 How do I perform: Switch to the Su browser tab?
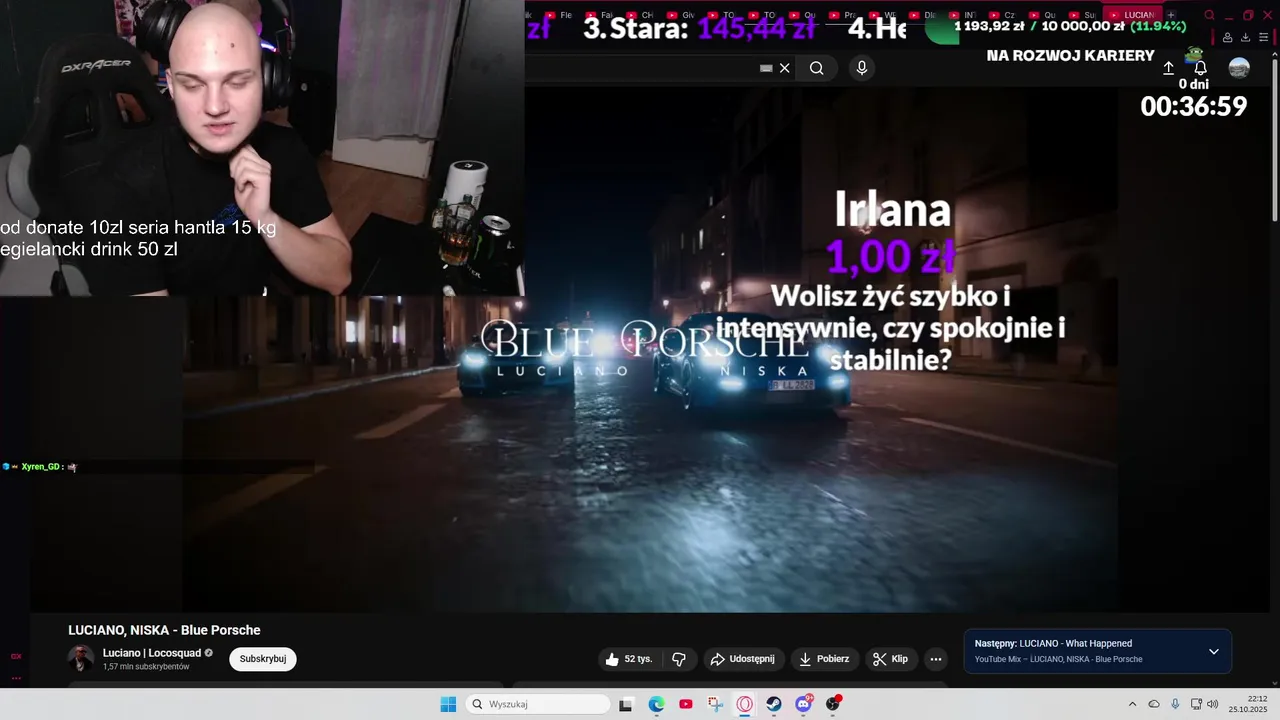[x=1082, y=15]
